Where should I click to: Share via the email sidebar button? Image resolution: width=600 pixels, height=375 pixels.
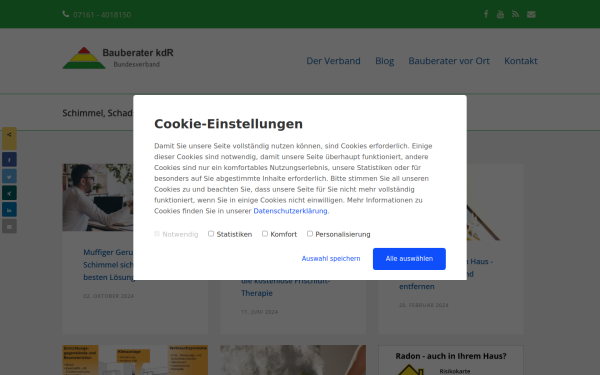pyautogui.click(x=9, y=227)
